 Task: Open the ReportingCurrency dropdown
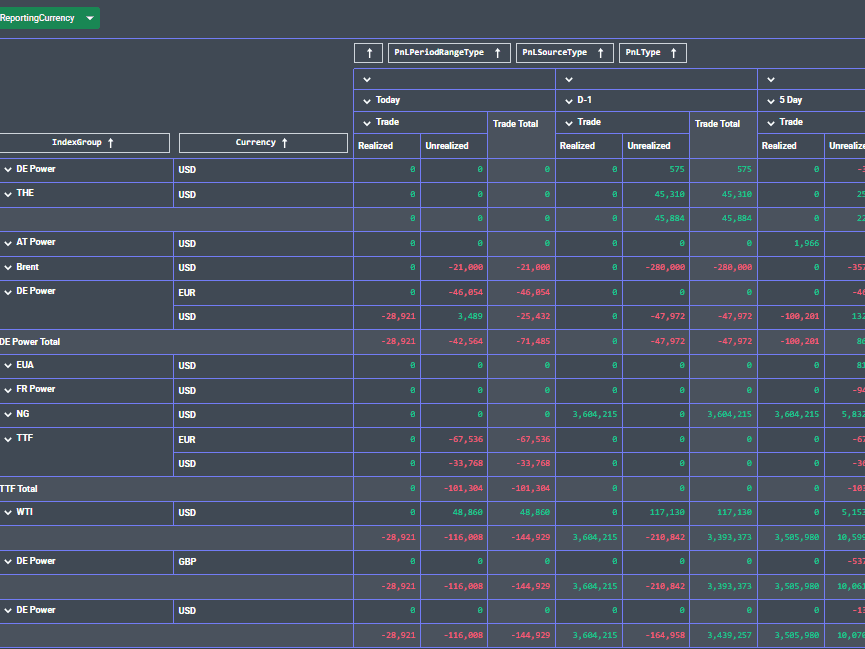[90, 18]
